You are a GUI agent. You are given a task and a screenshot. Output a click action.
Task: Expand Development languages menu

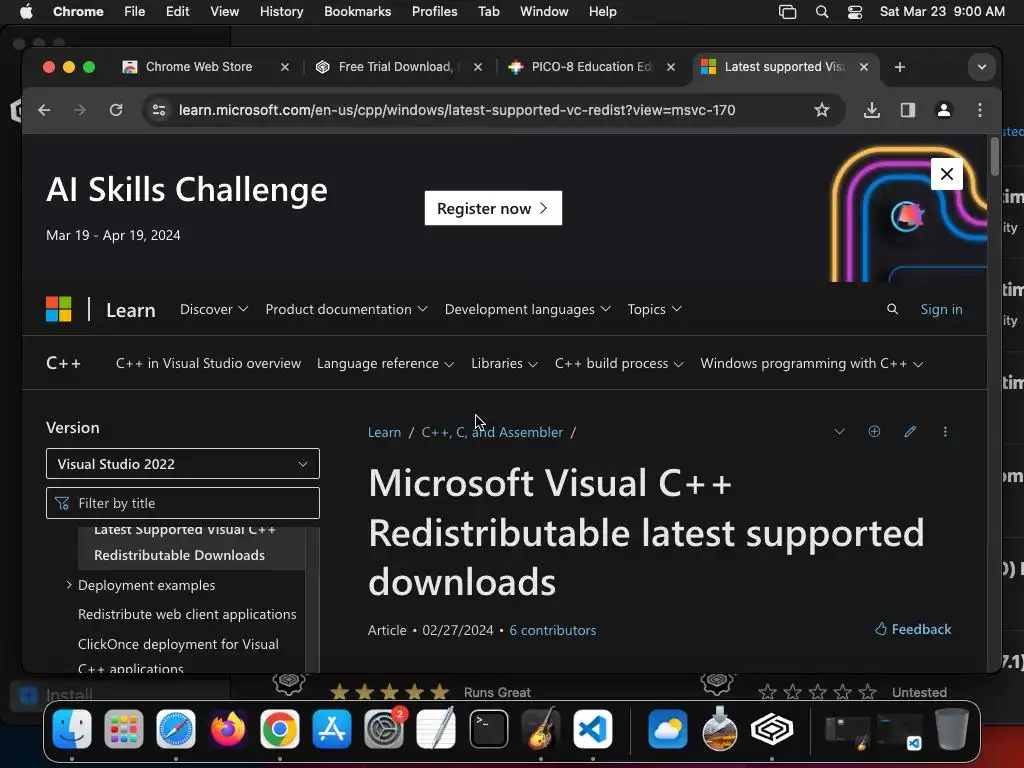pyautogui.click(x=528, y=309)
